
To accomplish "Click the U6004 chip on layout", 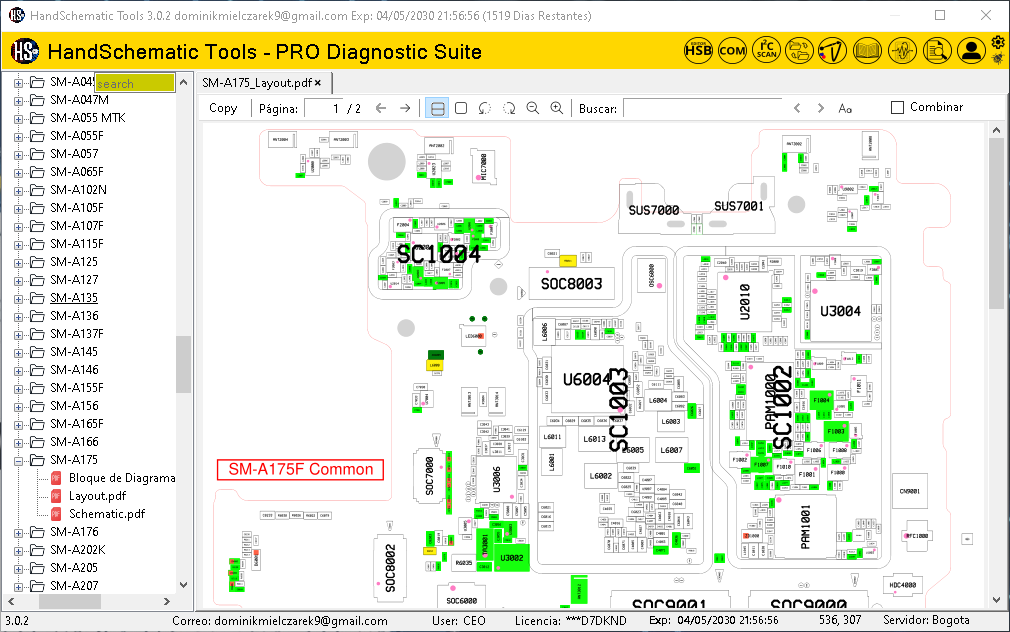I will pyautogui.click(x=586, y=379).
